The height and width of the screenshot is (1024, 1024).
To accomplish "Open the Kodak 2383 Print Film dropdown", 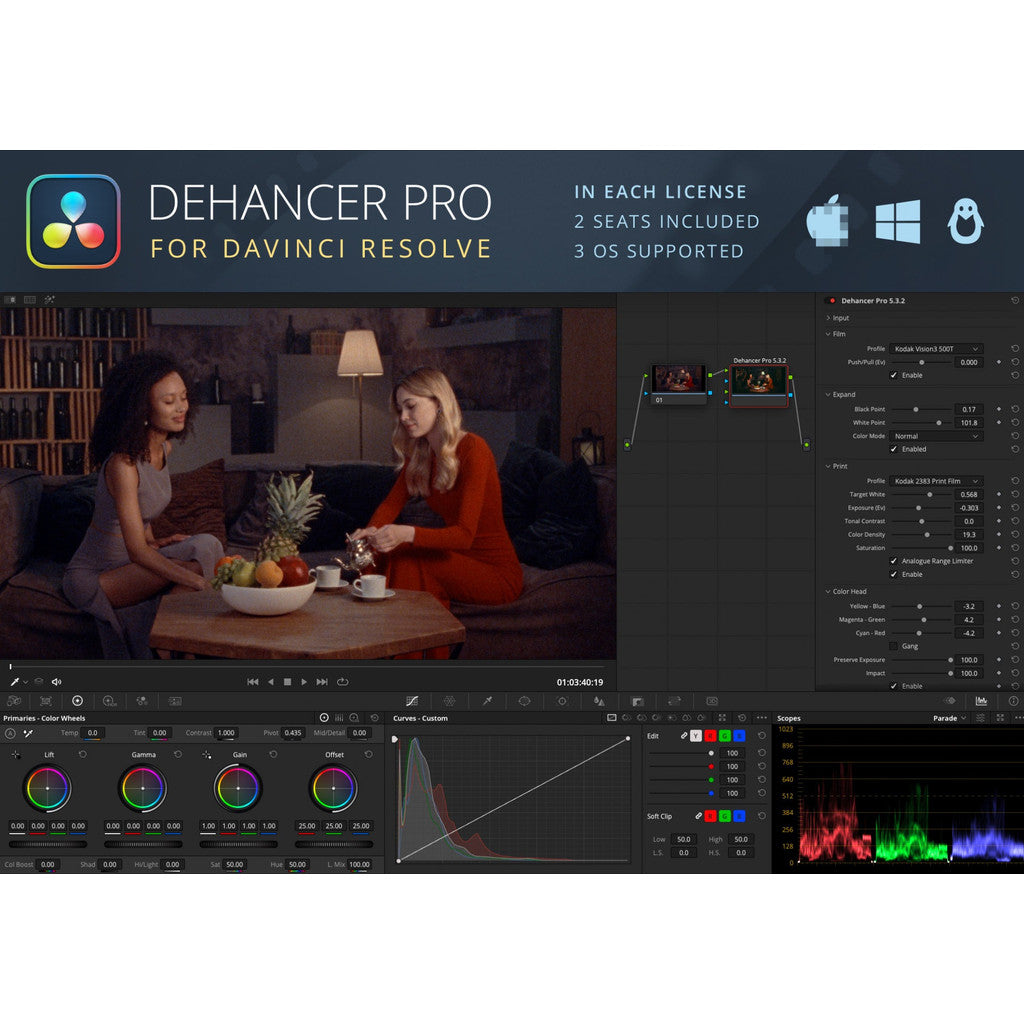I will point(936,481).
